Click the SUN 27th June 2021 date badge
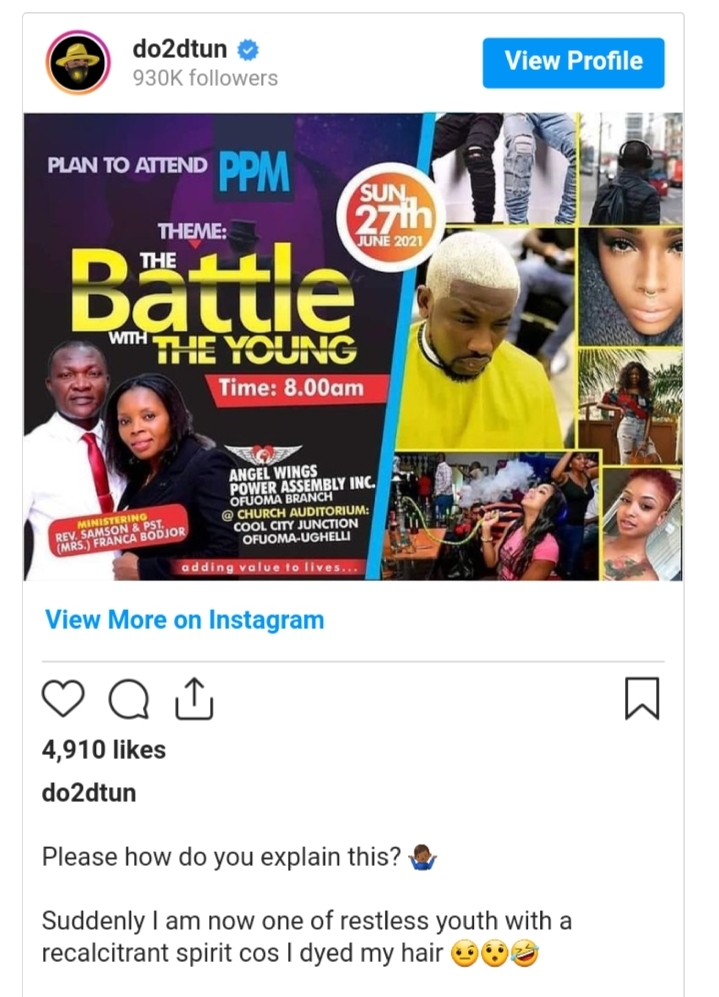This screenshot has width=719, height=997. [390, 217]
